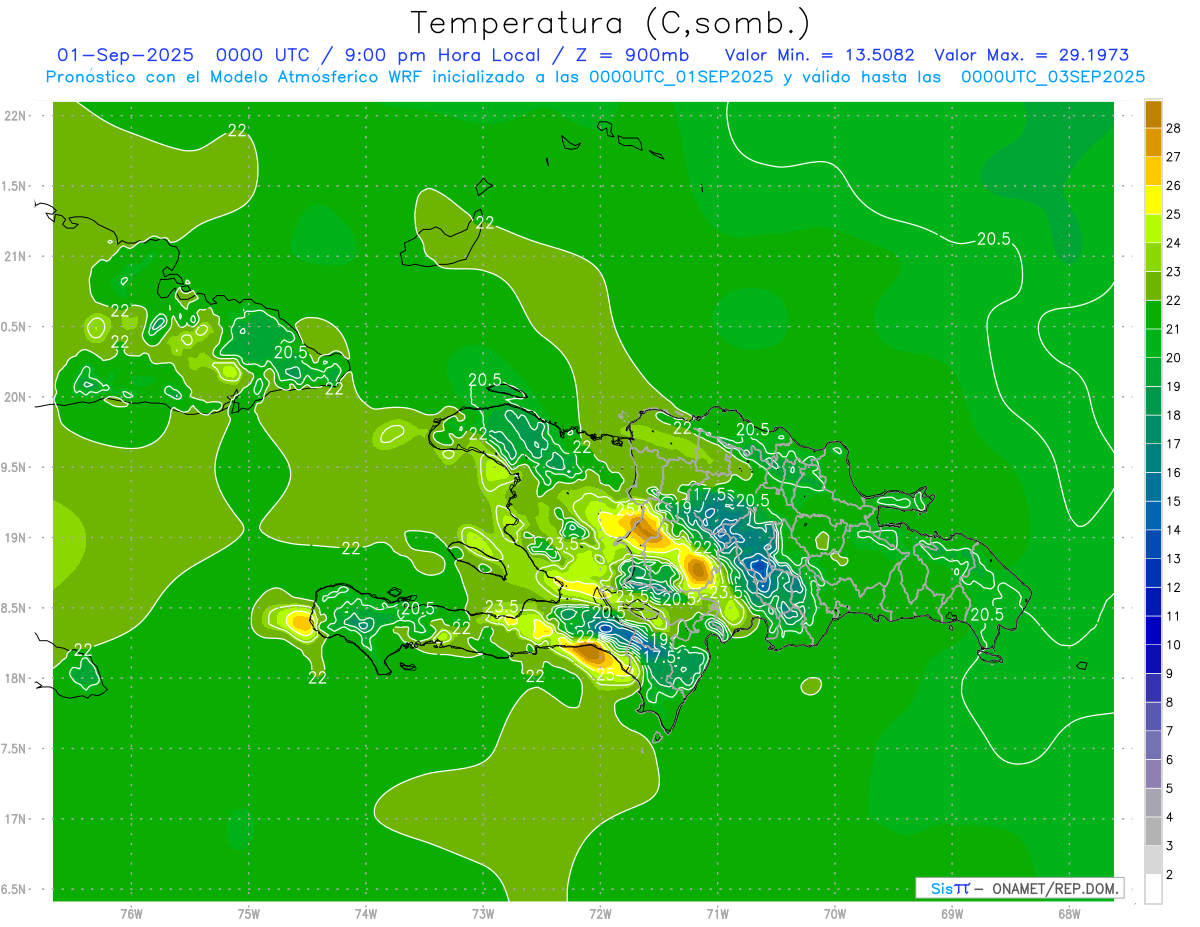This screenshot has height=927, width=1200.
Task: Pick the gray swatch between 3 and 4
Action: click(x=1153, y=831)
